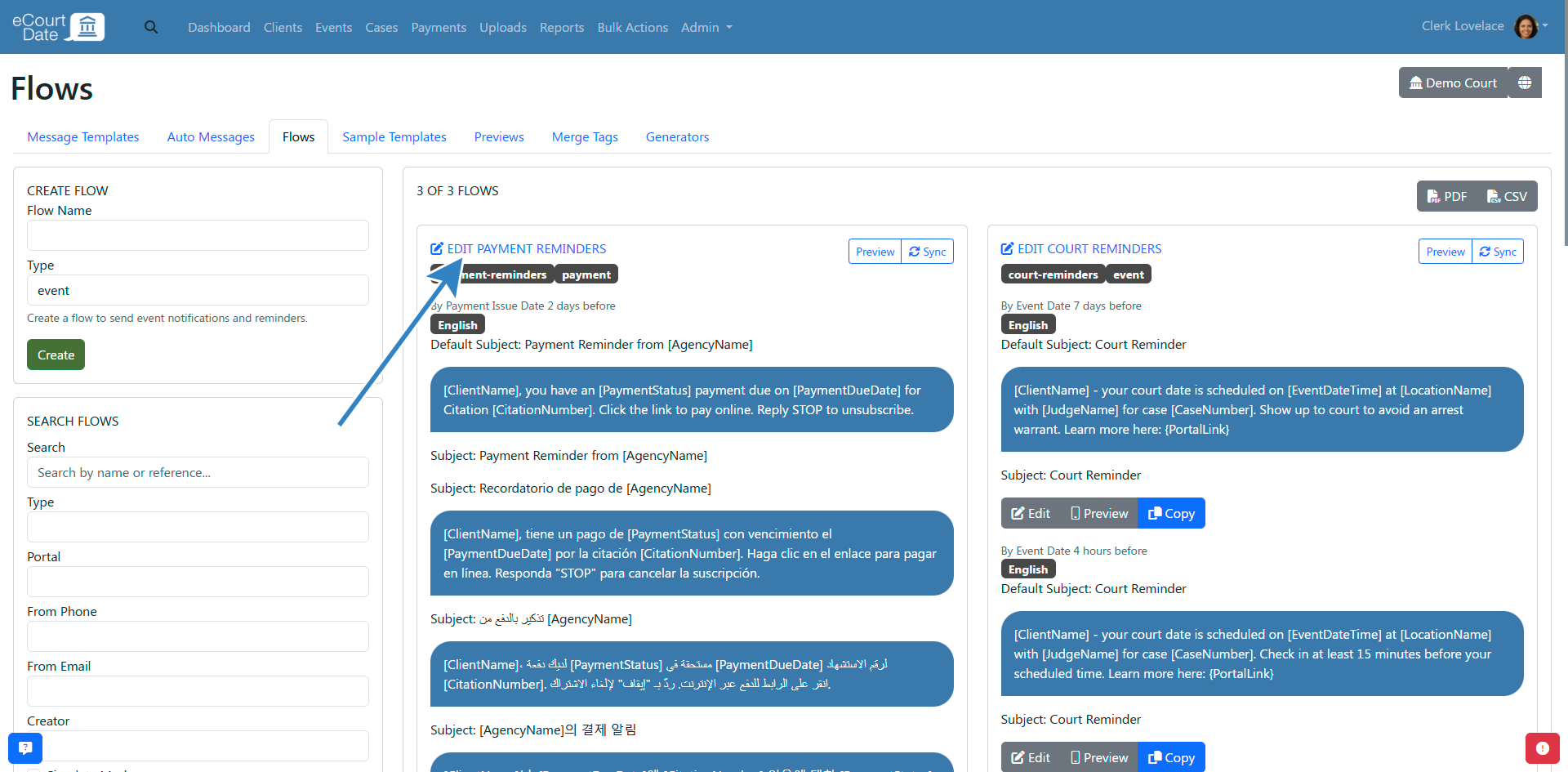
Task: Open Type dropdown in Create Flow
Action: point(198,290)
